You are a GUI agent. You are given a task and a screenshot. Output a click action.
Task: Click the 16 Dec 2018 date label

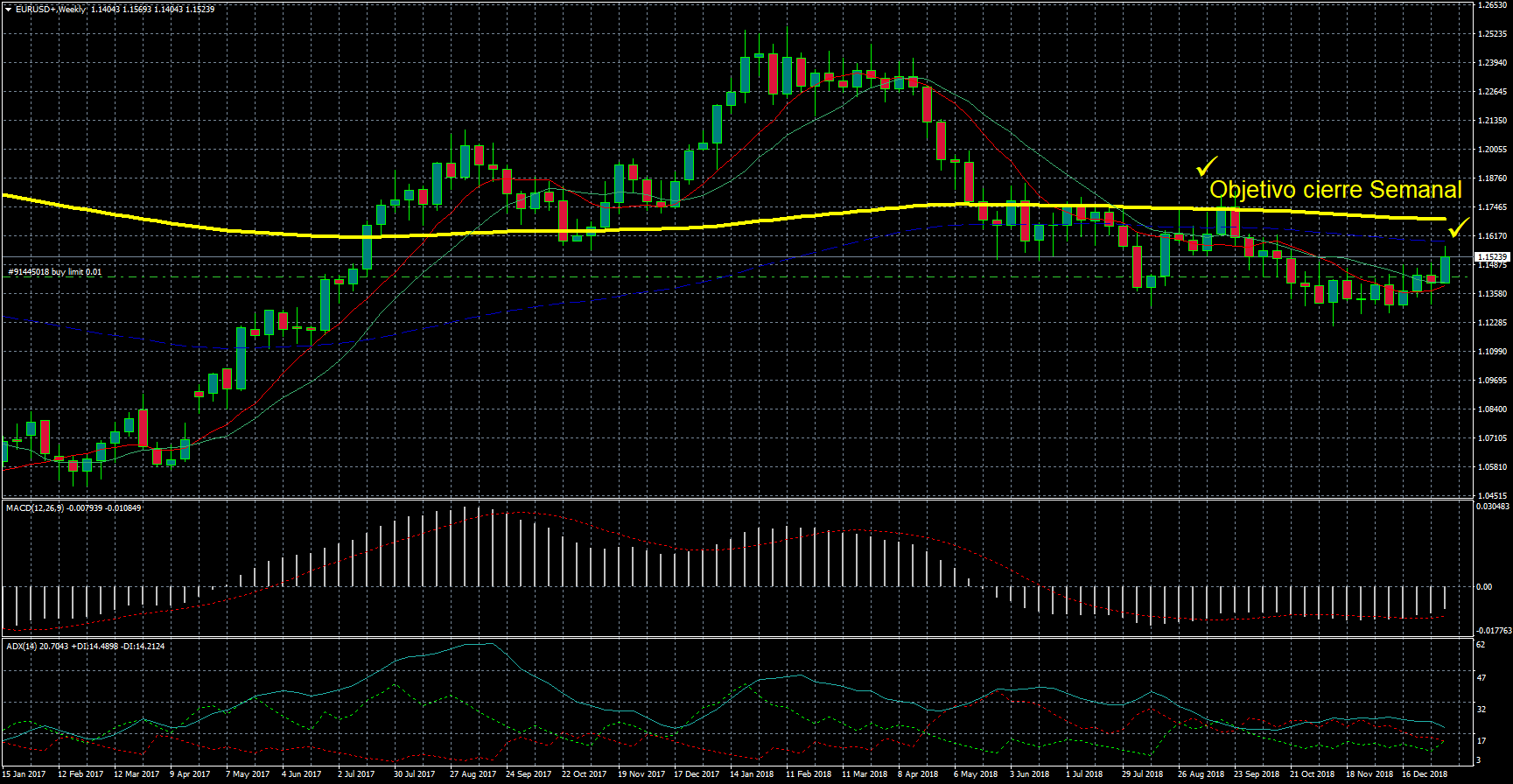1424,773
